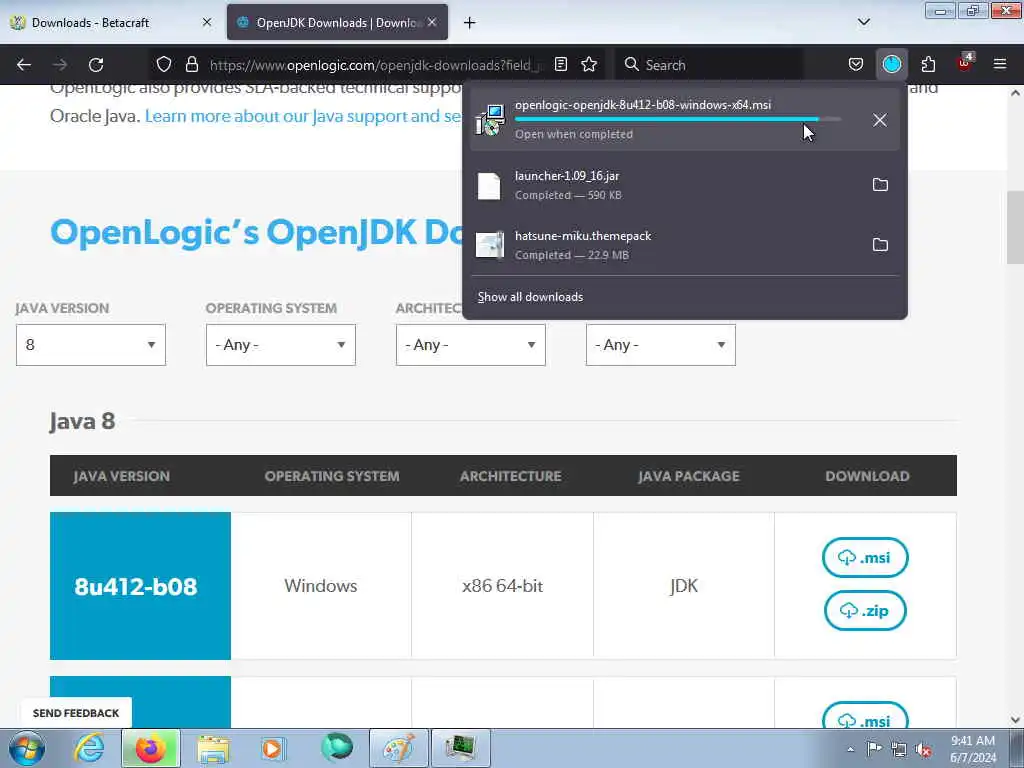This screenshot has width=1024, height=768.
Task: Open Windows Explorer folder from taskbar
Action: tap(213, 748)
